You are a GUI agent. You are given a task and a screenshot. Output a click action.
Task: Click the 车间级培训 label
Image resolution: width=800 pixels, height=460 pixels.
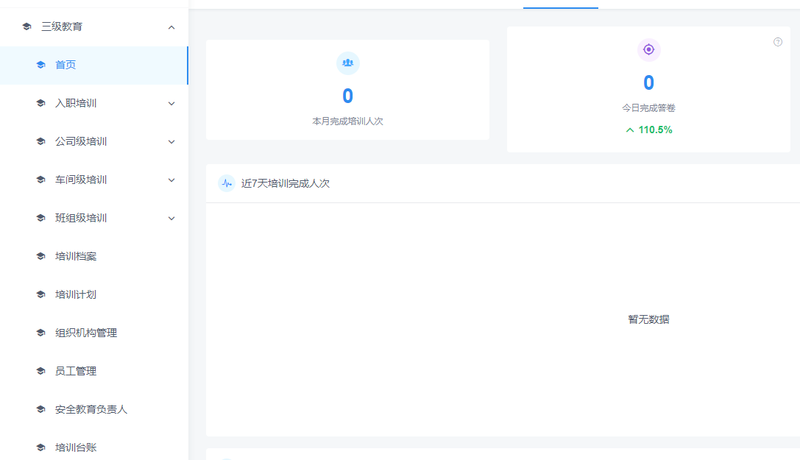(x=81, y=180)
